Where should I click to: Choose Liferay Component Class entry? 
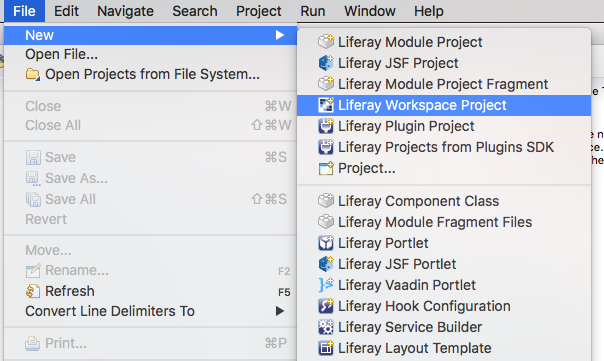pos(444,201)
